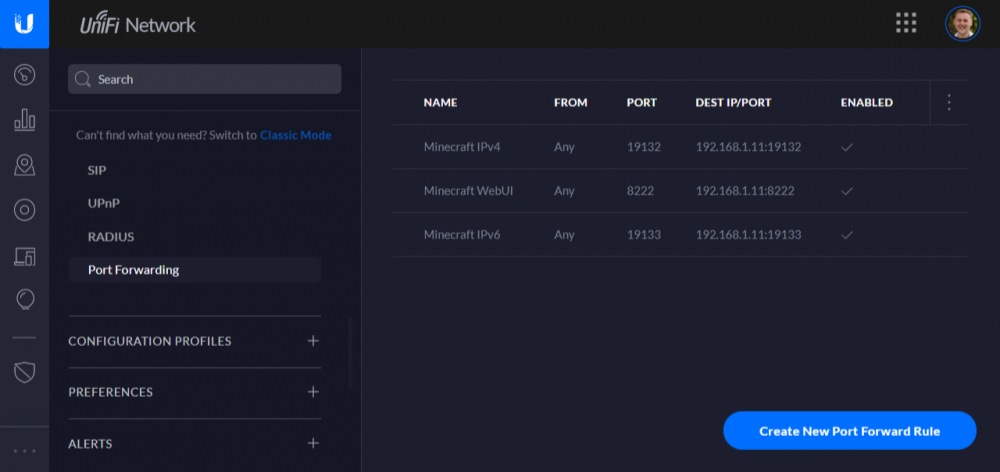Click Any in Minecraft IPv6 row
This screenshot has width=1000, height=472.
tap(564, 235)
